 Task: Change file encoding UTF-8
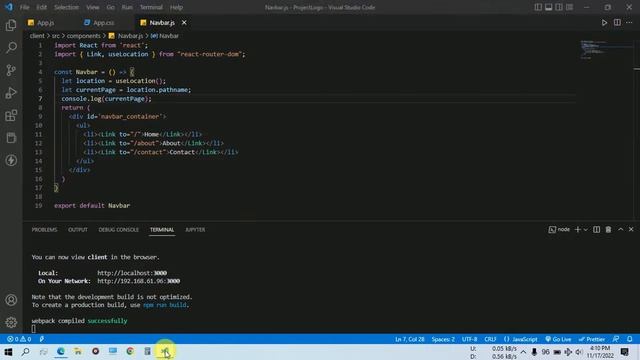tap(469, 339)
